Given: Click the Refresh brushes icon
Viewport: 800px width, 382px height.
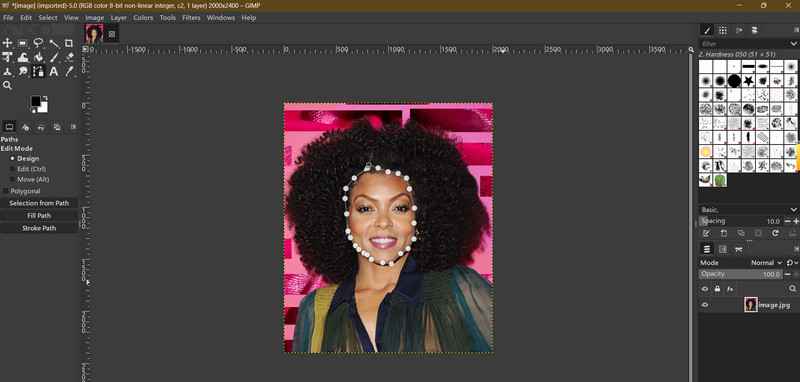Looking at the screenshot, I should (775, 233).
